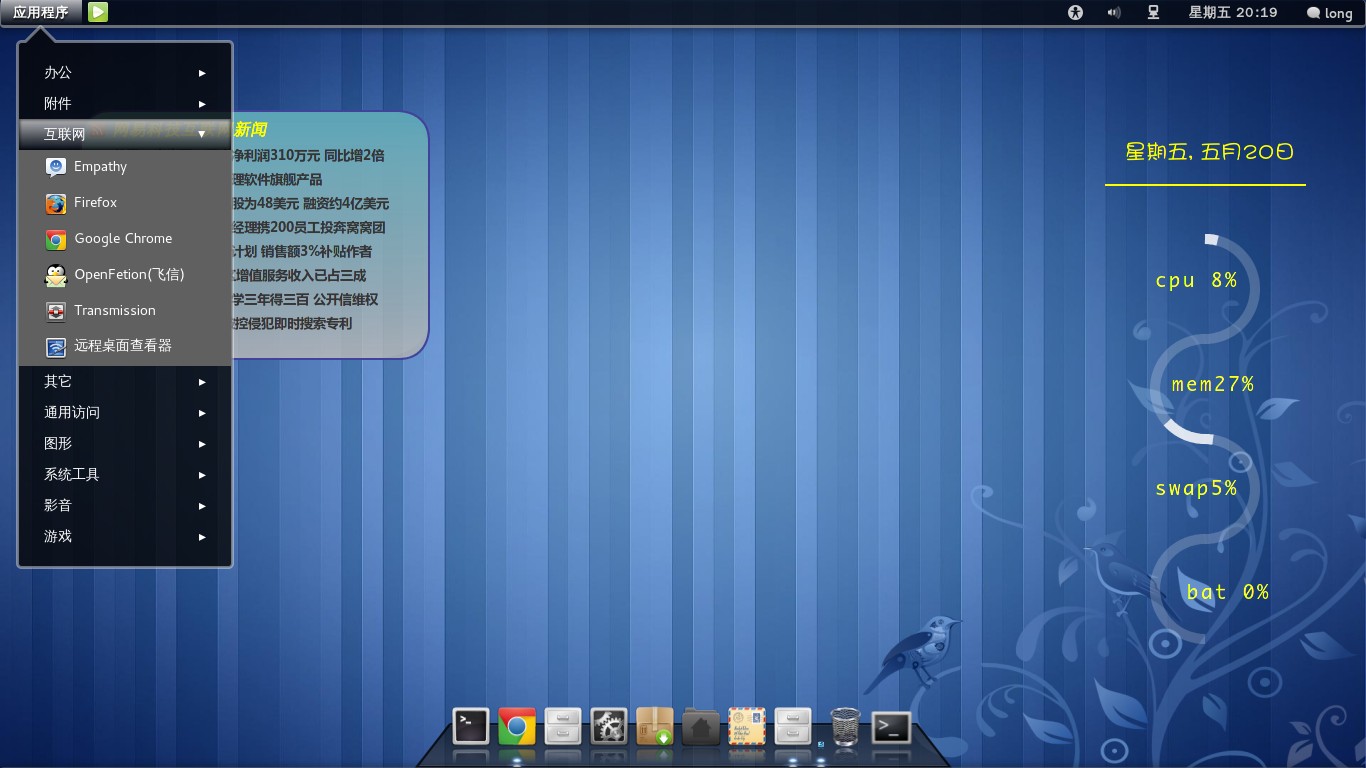Open the home folder icon in dock
Image resolution: width=1366 pixels, height=768 pixels.
tap(701, 727)
